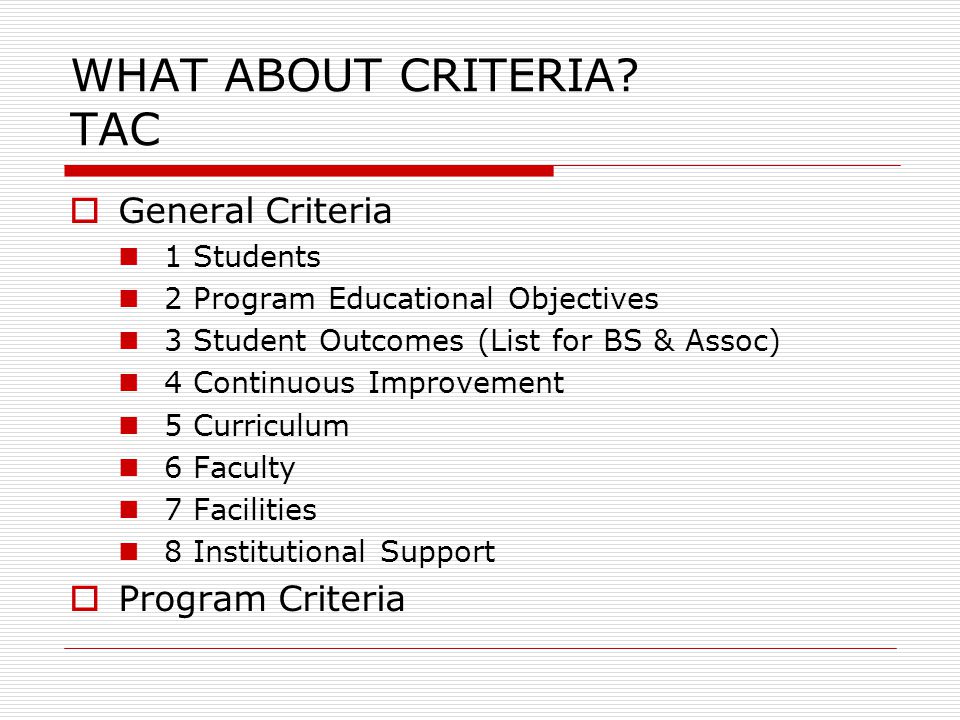Click the red bullet beside 6 Faculty
This screenshot has width=960, height=720.
tap(129, 468)
